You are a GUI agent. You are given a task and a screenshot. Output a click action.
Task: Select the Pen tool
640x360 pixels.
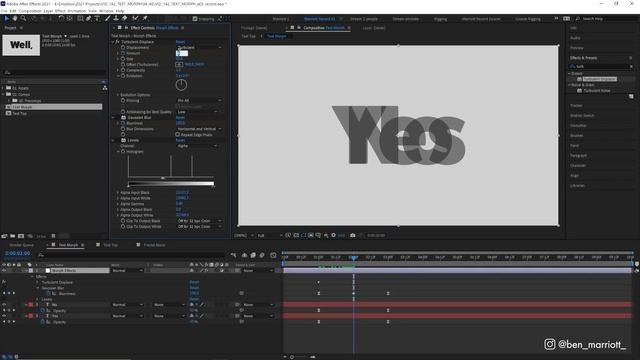click(x=89, y=18)
